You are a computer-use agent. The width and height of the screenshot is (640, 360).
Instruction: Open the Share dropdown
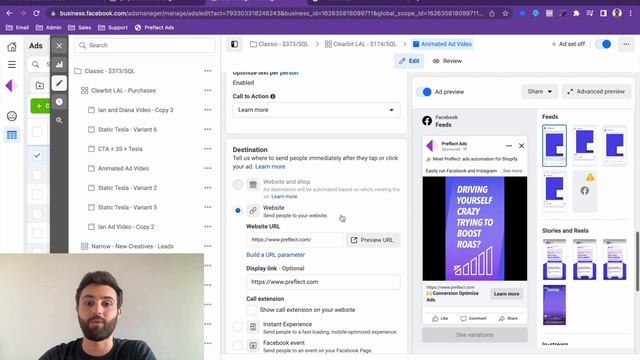click(x=539, y=92)
